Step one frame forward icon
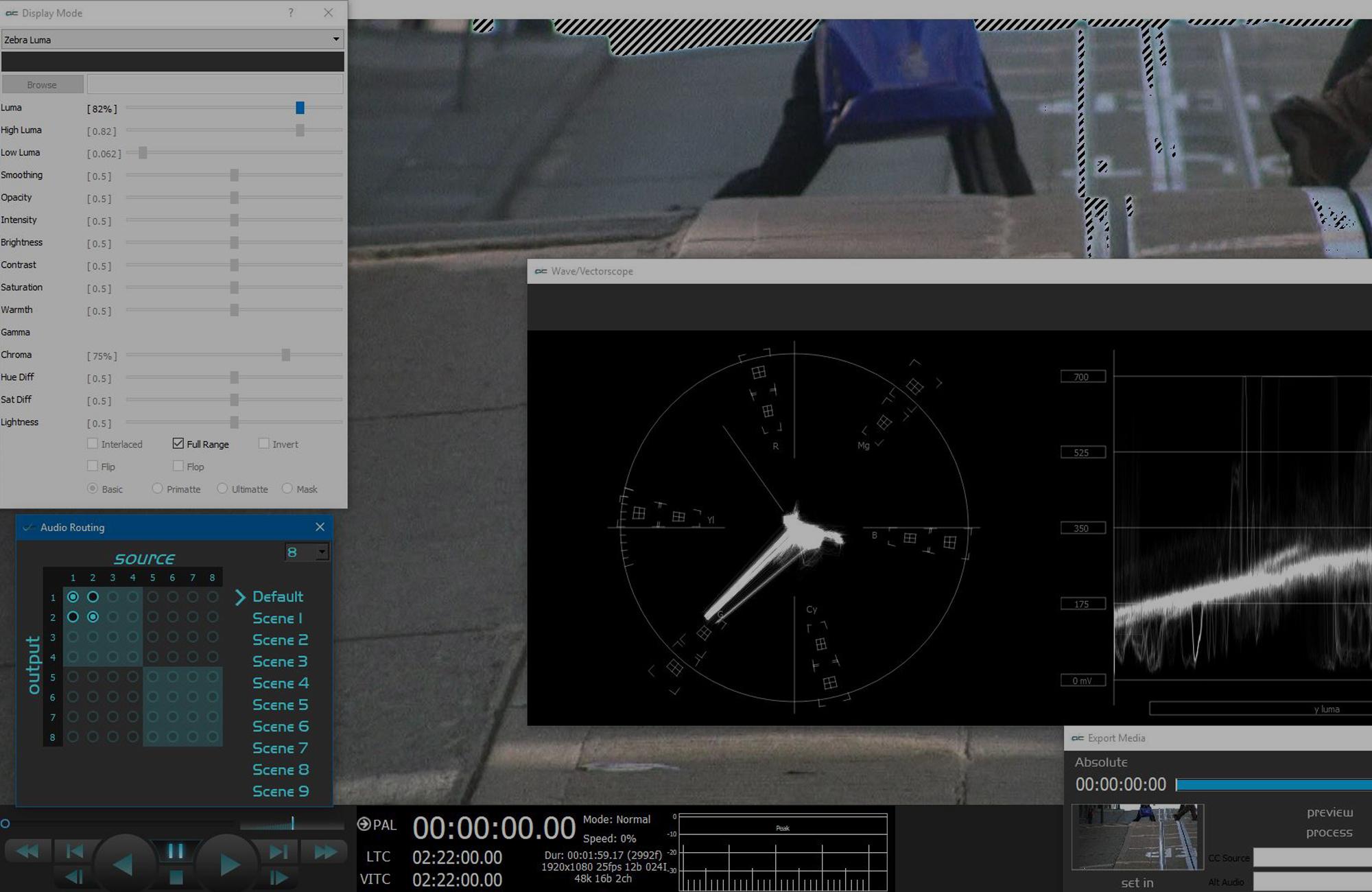This screenshot has height=892, width=1372. [x=278, y=878]
